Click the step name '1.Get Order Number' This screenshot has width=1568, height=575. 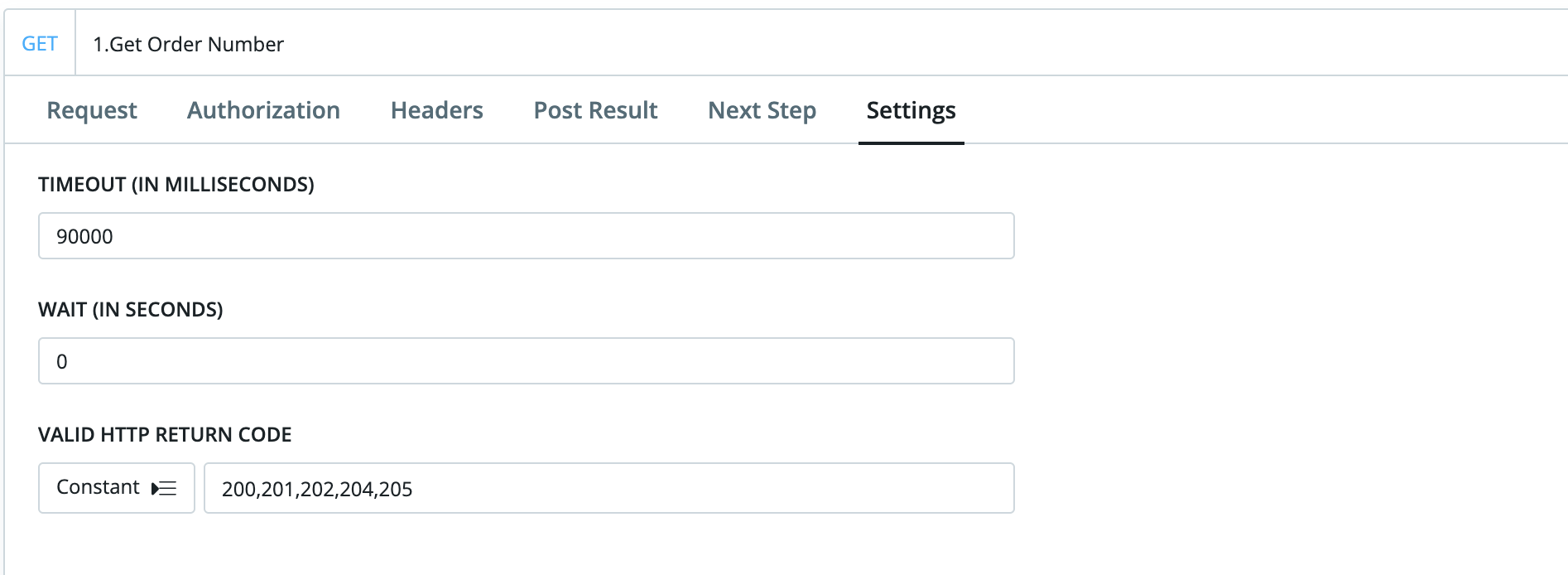[188, 44]
